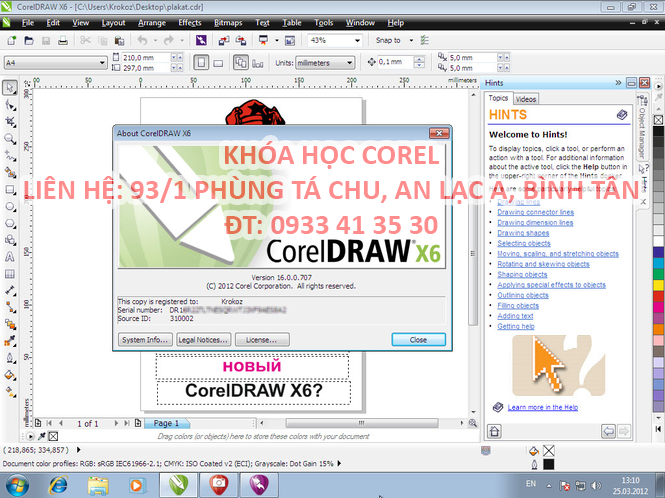The image size is (665, 498).
Task: Expand the Hints docker chevron
Action: [x=618, y=83]
